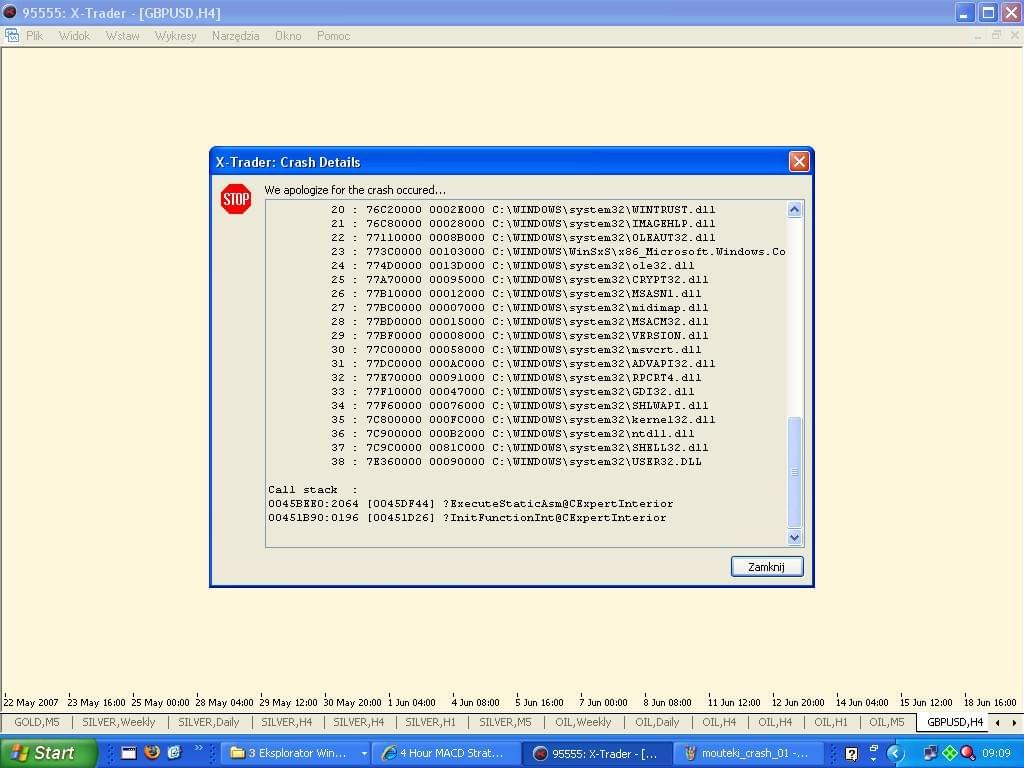1024x768 pixels.
Task: Click the ExecuteStaticAsm@CExpertInterior call stack line
Action: [x=470, y=504]
